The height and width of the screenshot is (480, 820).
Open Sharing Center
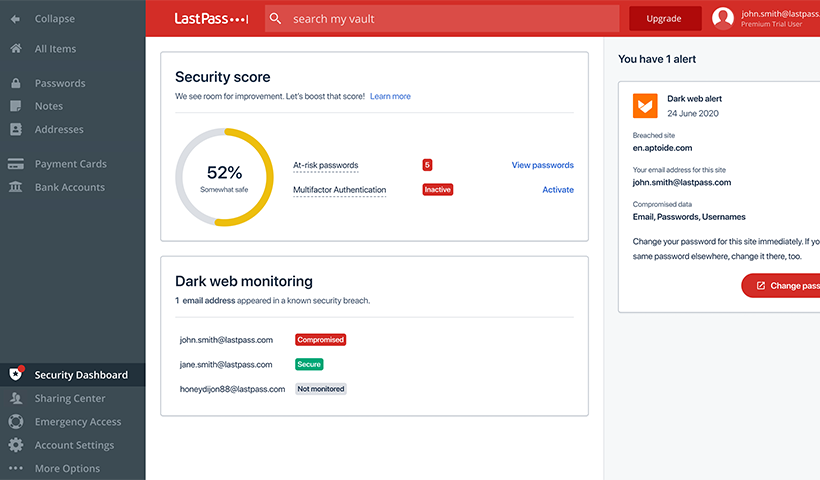70,398
